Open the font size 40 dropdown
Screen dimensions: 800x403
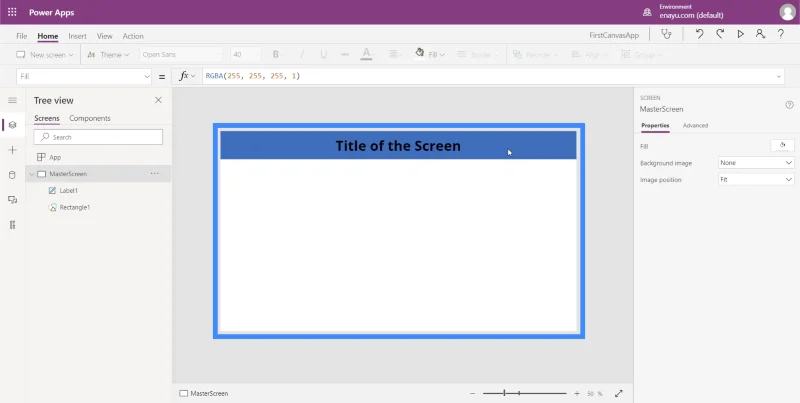pos(245,55)
